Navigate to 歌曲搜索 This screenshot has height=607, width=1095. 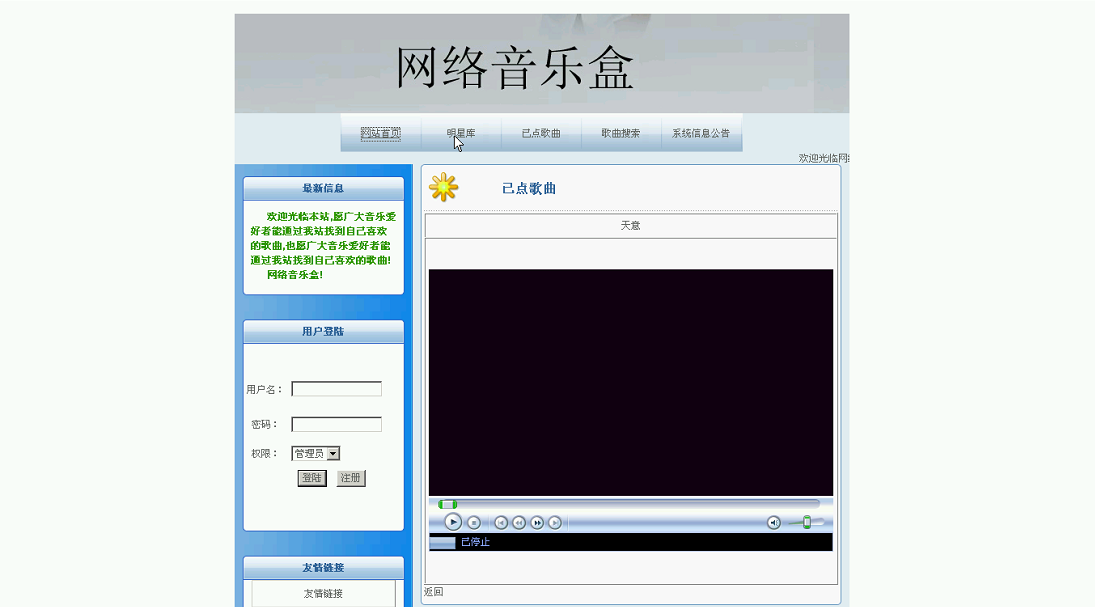tap(621, 133)
